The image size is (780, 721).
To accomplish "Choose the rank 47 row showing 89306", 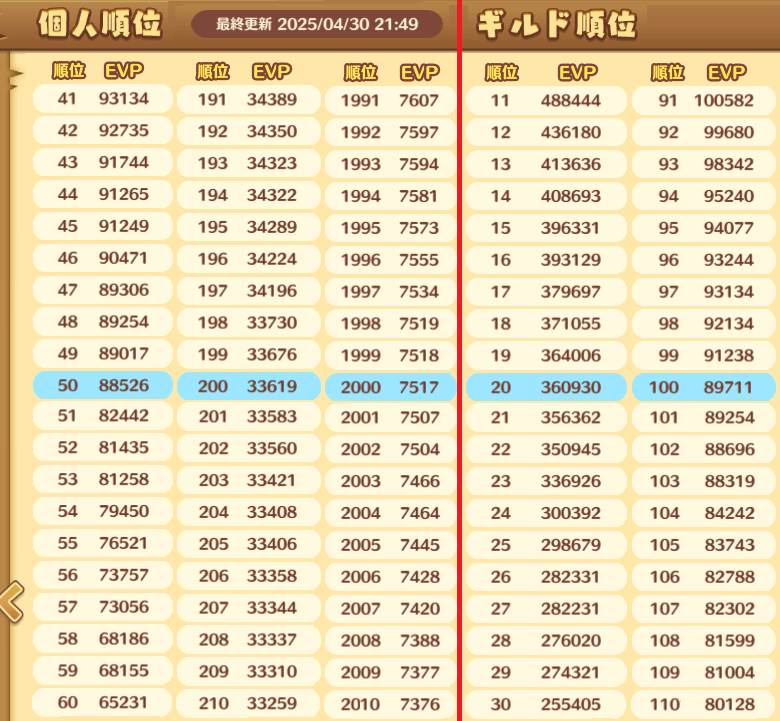I will 103,290.
